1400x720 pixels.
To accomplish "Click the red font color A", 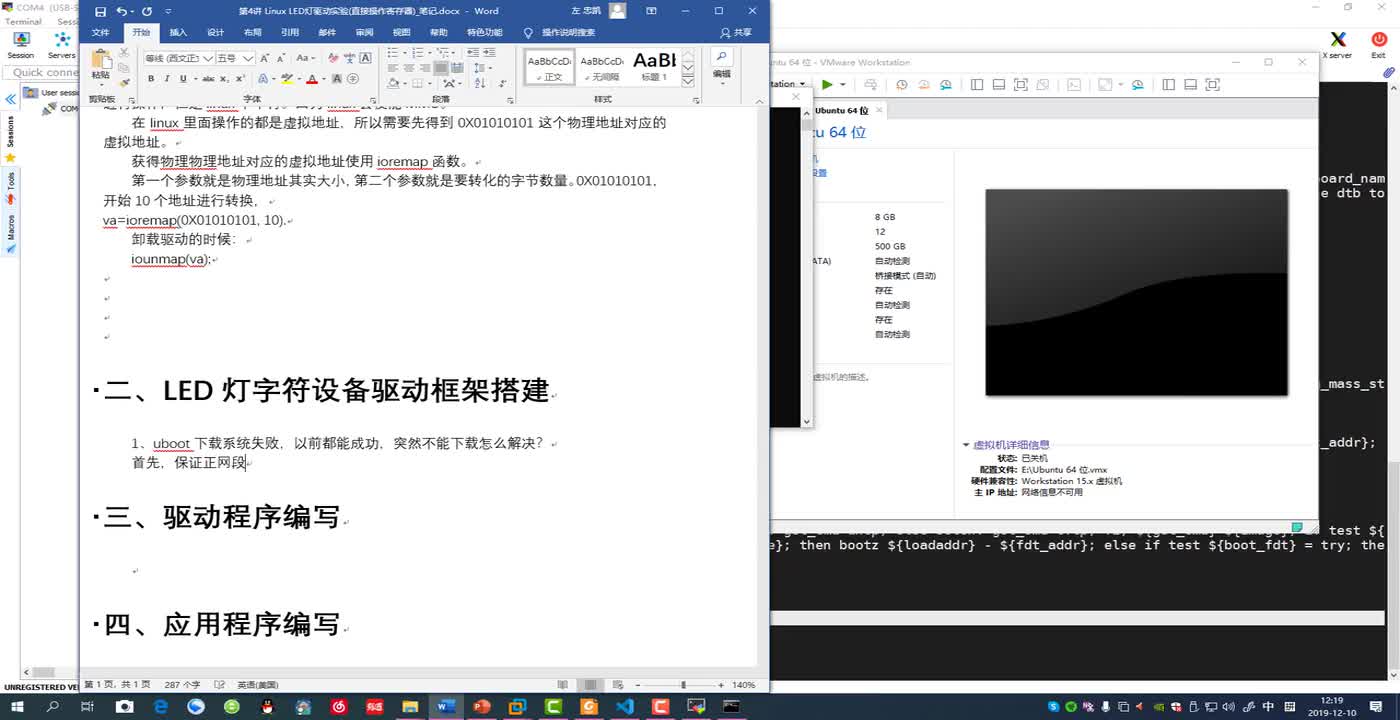I will (311, 79).
